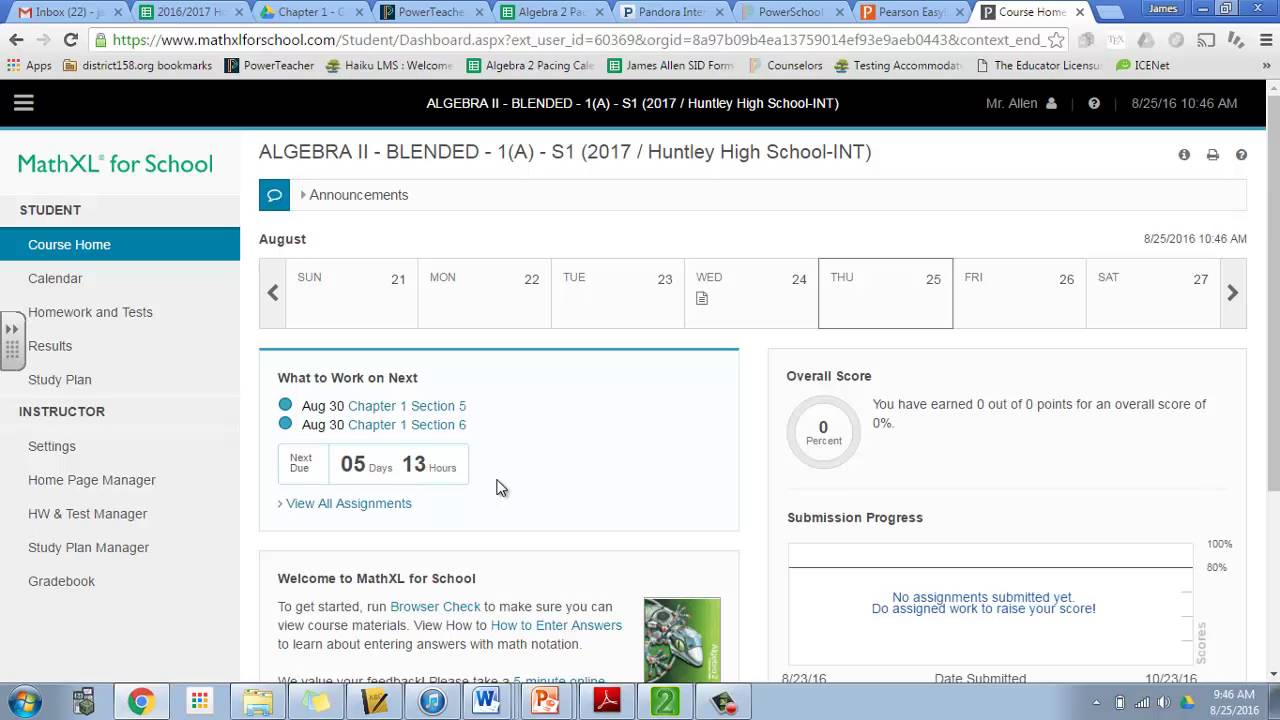Close the Course Home browser tab

point(1080,12)
